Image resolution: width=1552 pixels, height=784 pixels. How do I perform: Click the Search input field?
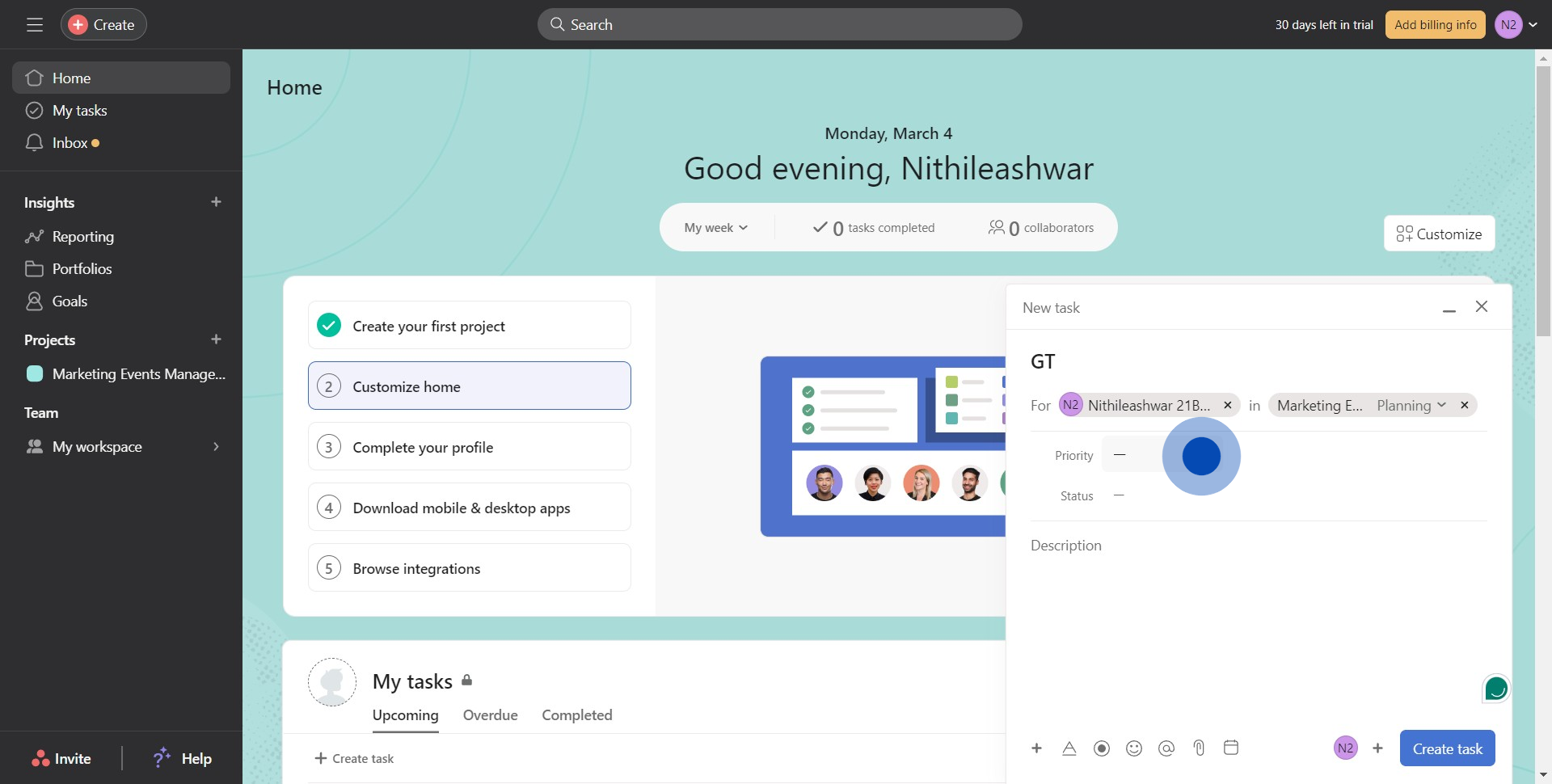[x=779, y=25]
